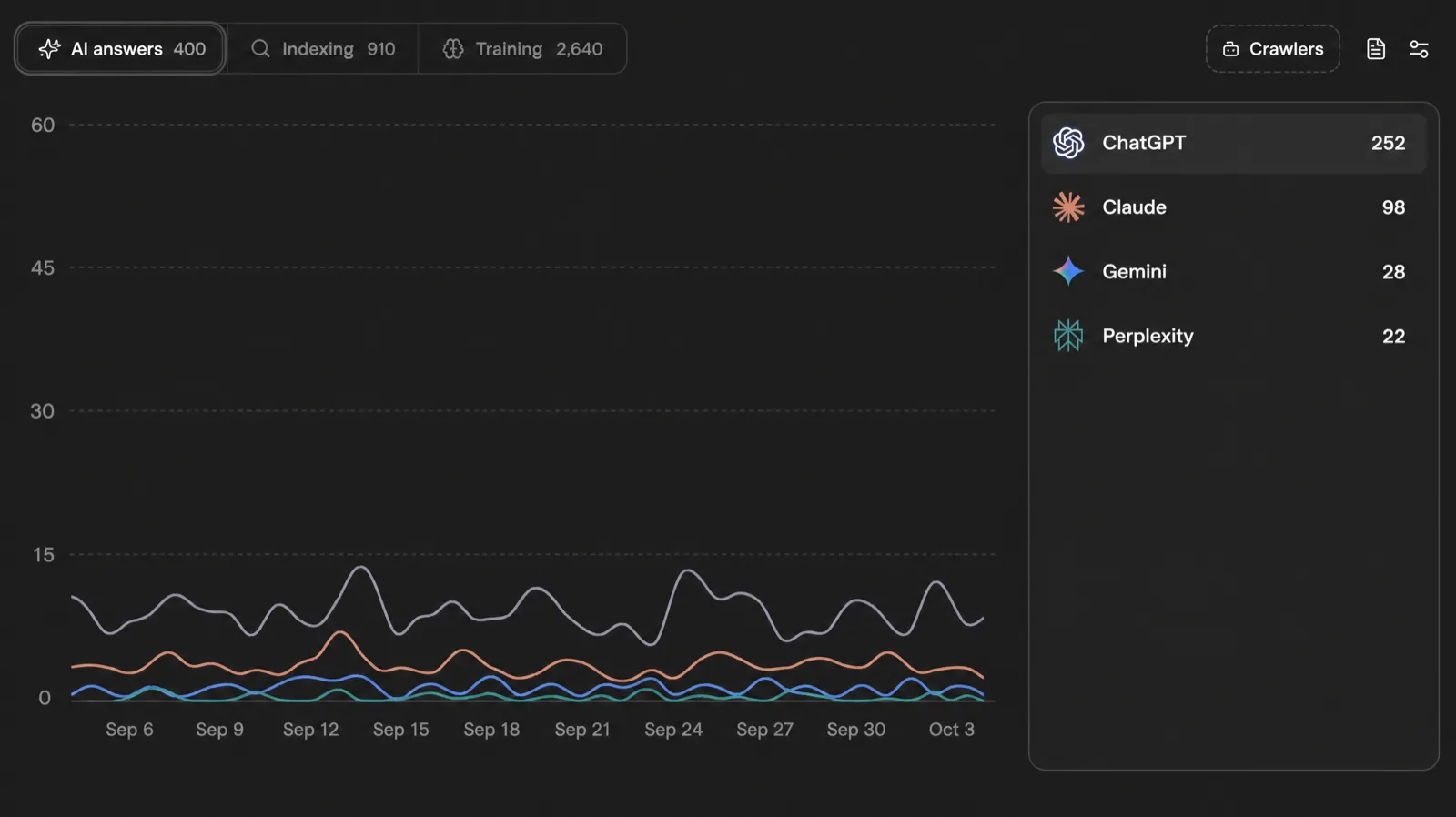The image size is (1456, 817).
Task: Click the Sep 9 axis label
Action: tap(219, 730)
